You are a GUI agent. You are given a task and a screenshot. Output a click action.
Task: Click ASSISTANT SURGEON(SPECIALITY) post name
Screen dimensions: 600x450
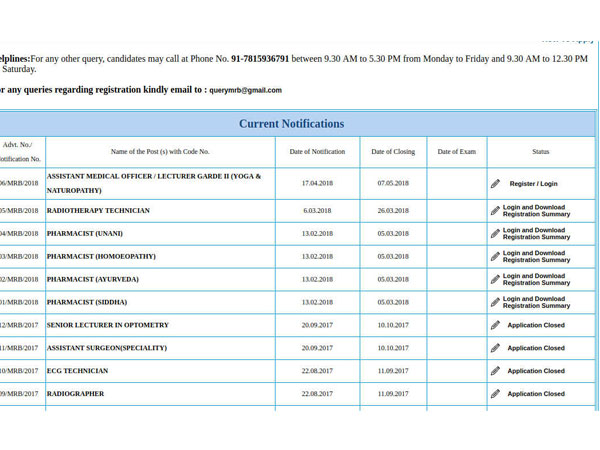tap(107, 348)
